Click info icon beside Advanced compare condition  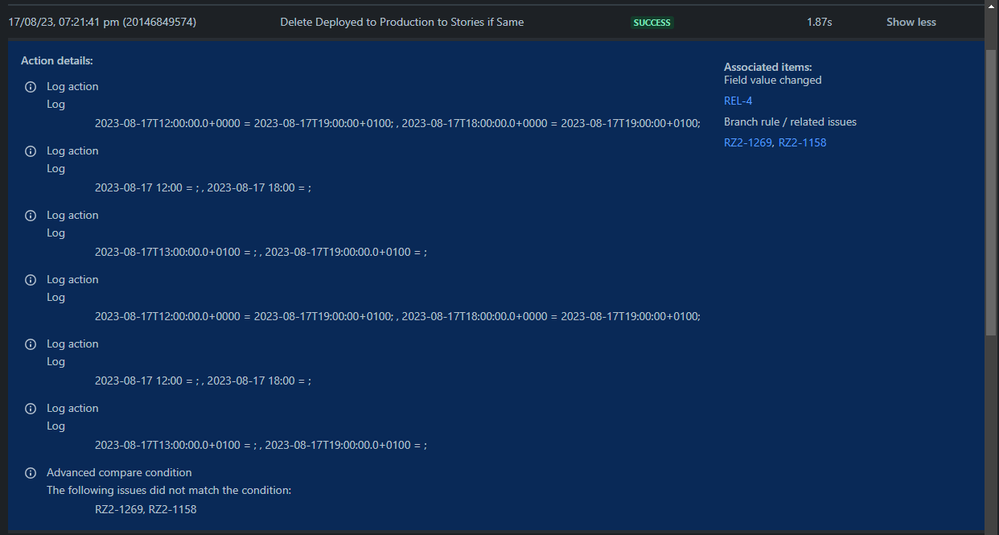31,473
